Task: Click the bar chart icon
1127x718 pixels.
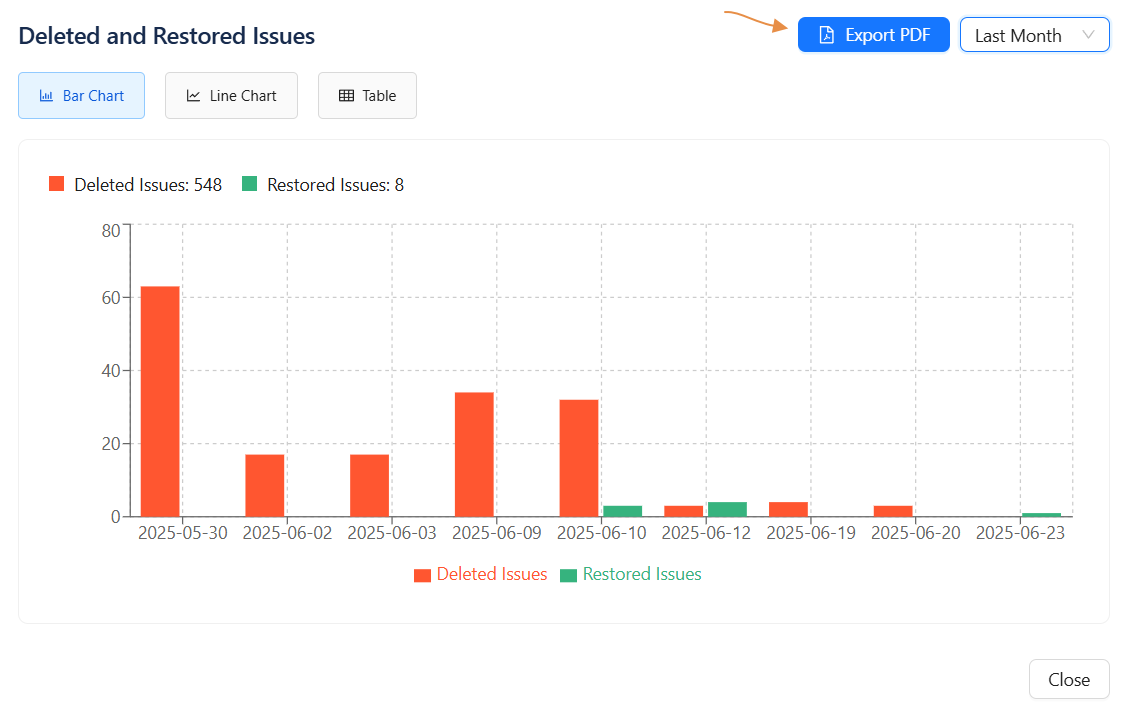Action: 46,96
